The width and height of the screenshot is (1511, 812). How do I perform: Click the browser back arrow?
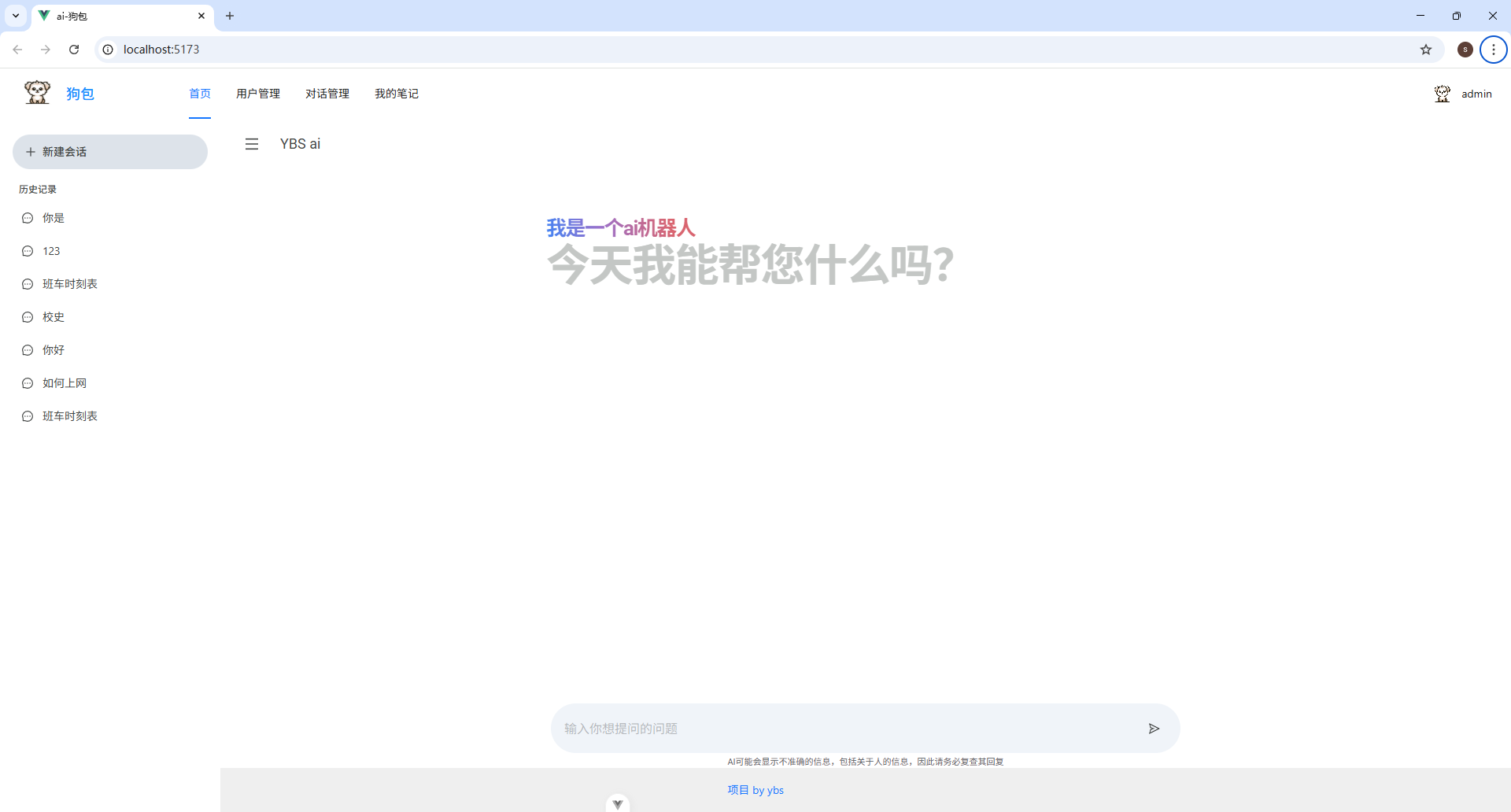click(17, 49)
